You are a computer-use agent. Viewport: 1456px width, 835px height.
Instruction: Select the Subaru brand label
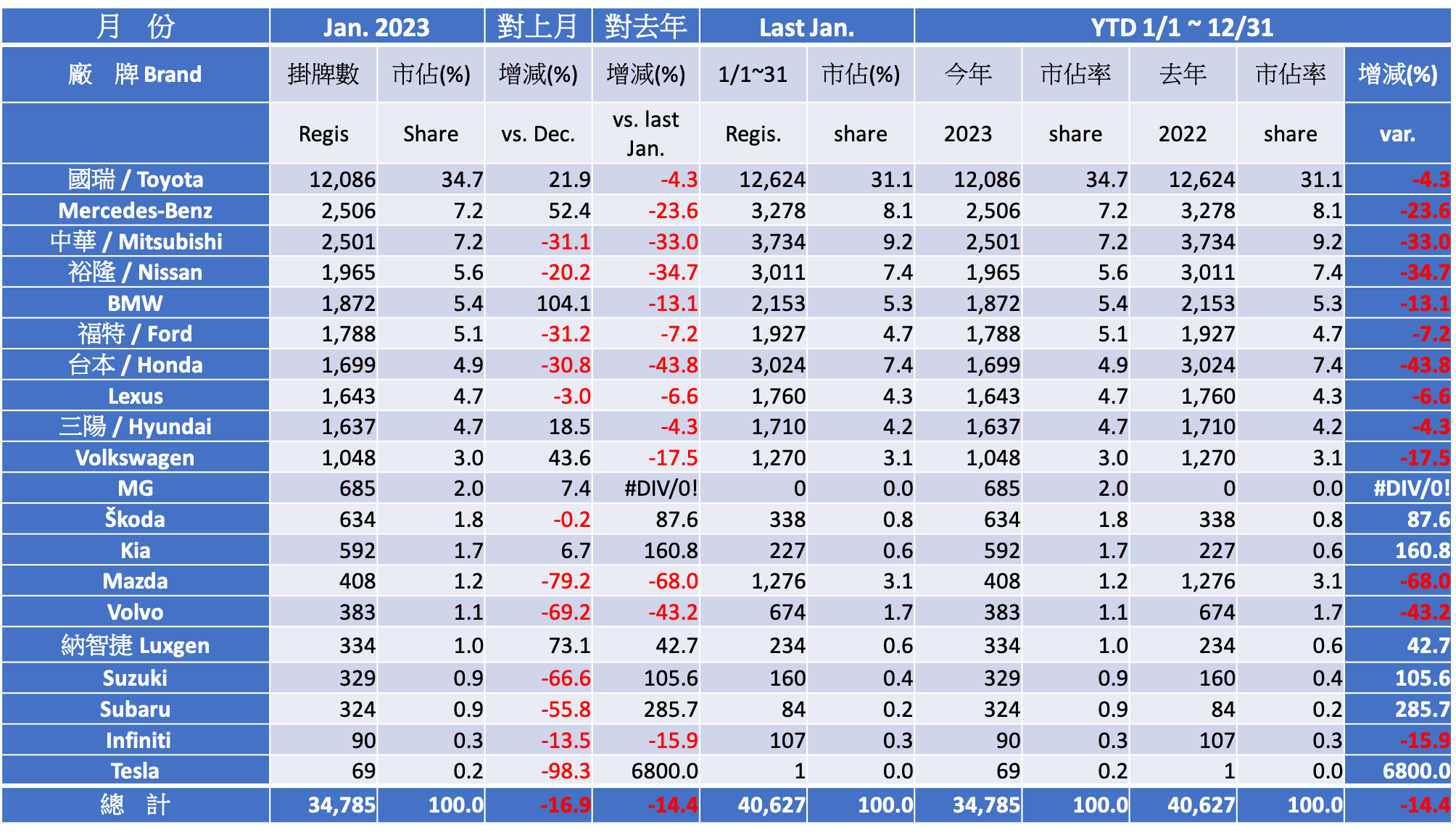click(x=136, y=709)
